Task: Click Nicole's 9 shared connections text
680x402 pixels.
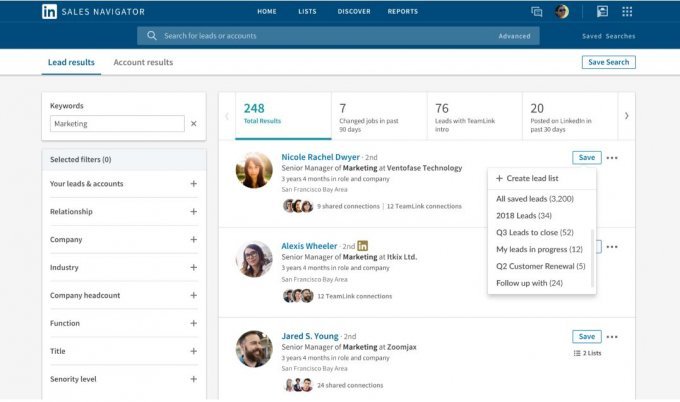Action: (x=348, y=206)
